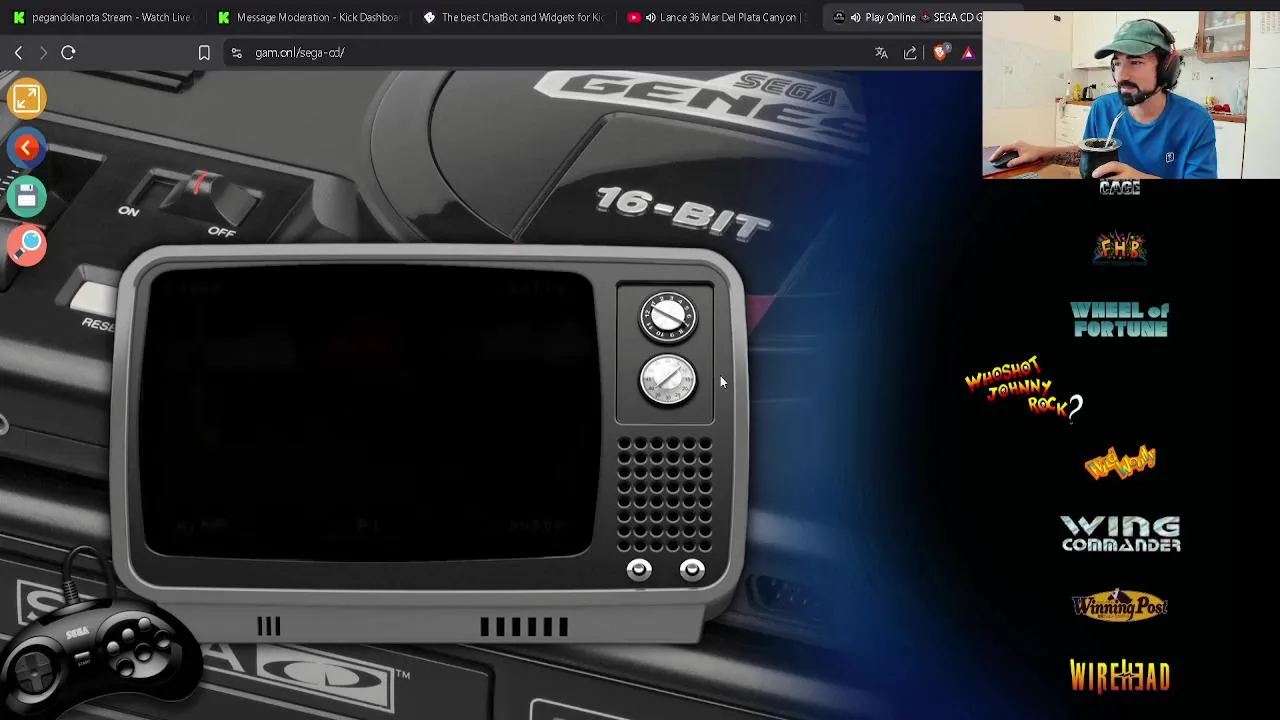Open site settings icon beside the URL
The height and width of the screenshot is (720, 1280).
click(x=236, y=53)
